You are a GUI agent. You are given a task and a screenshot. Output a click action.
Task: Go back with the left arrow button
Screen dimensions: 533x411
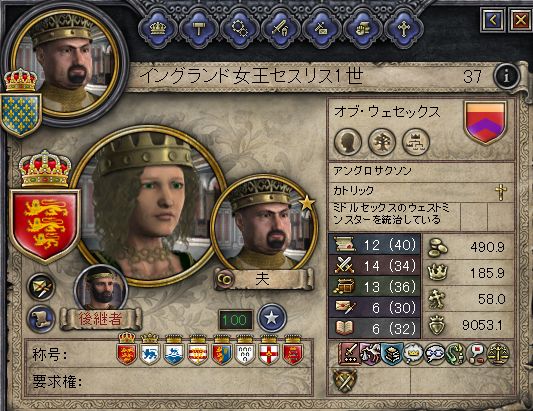(493, 20)
